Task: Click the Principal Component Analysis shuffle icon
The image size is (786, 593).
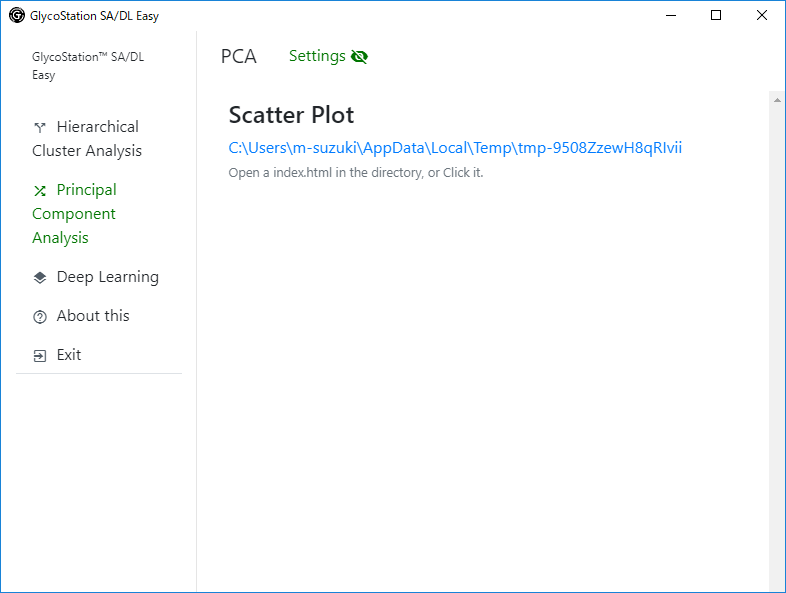Action: 40,191
